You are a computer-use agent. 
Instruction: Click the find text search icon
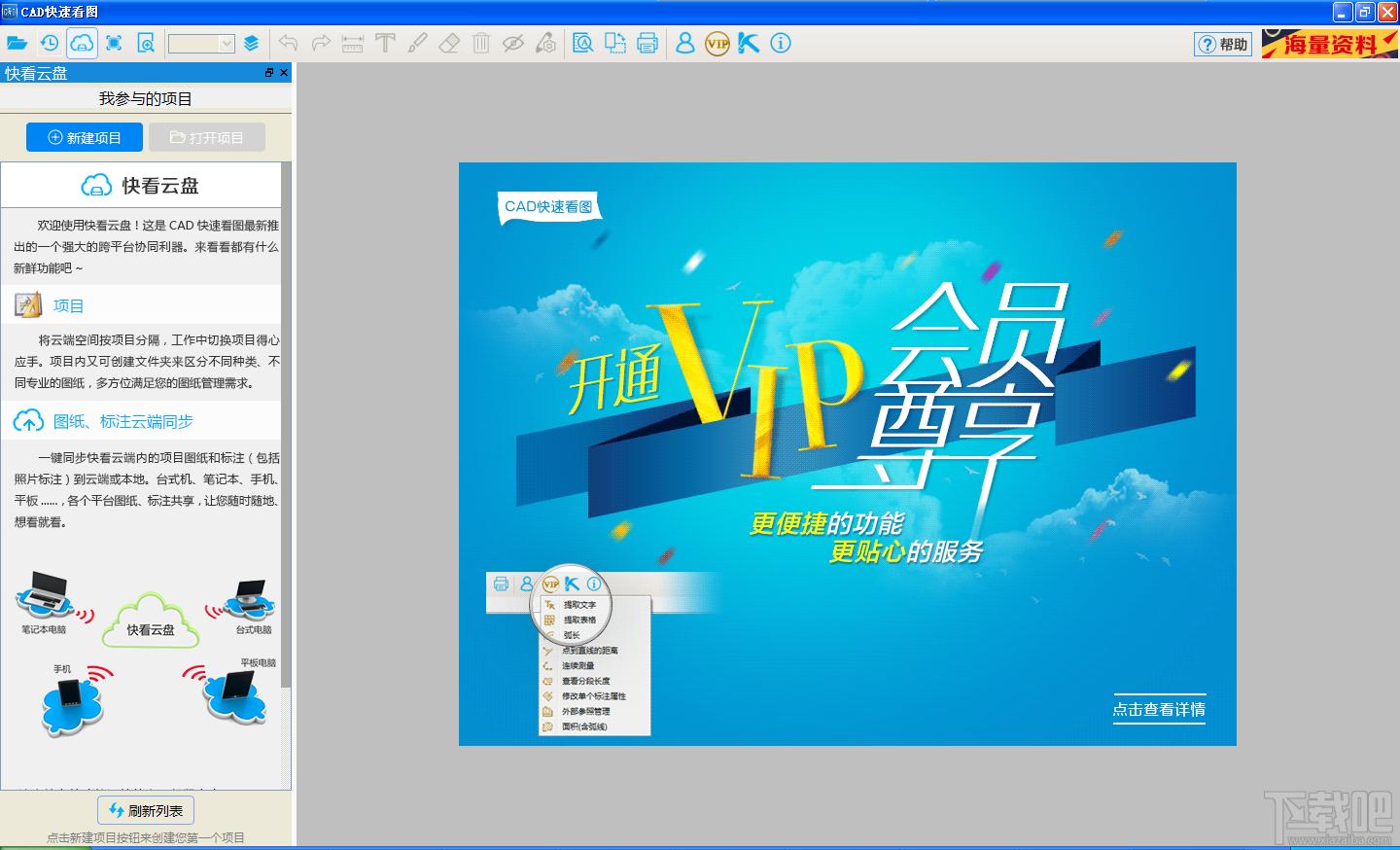pyautogui.click(x=582, y=43)
